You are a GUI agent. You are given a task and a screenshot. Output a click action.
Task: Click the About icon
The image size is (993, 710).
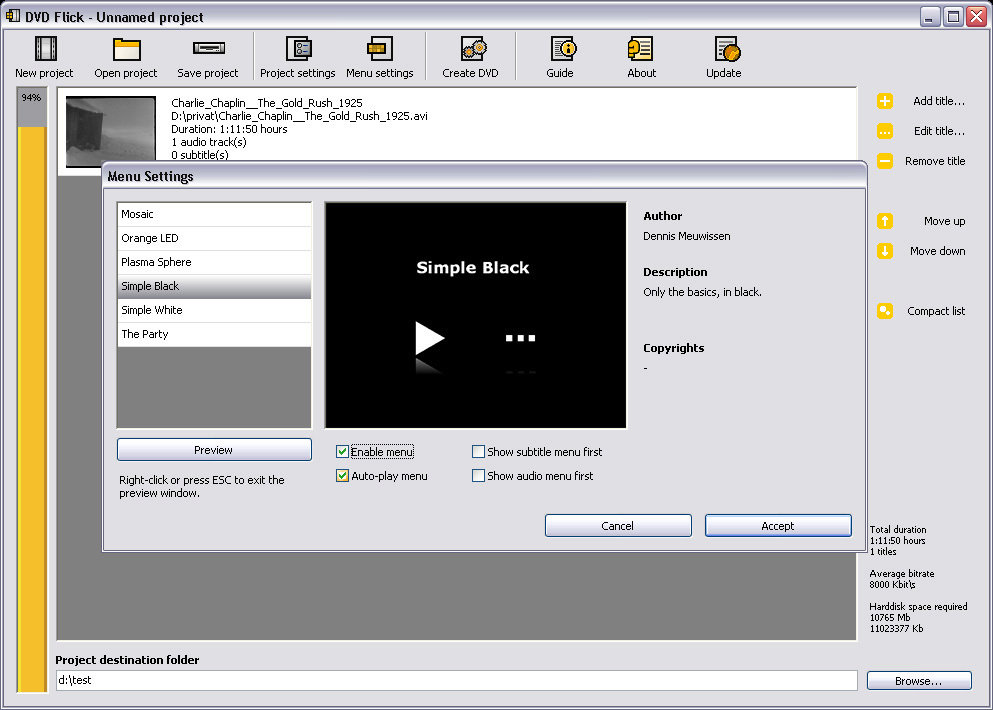(x=640, y=49)
